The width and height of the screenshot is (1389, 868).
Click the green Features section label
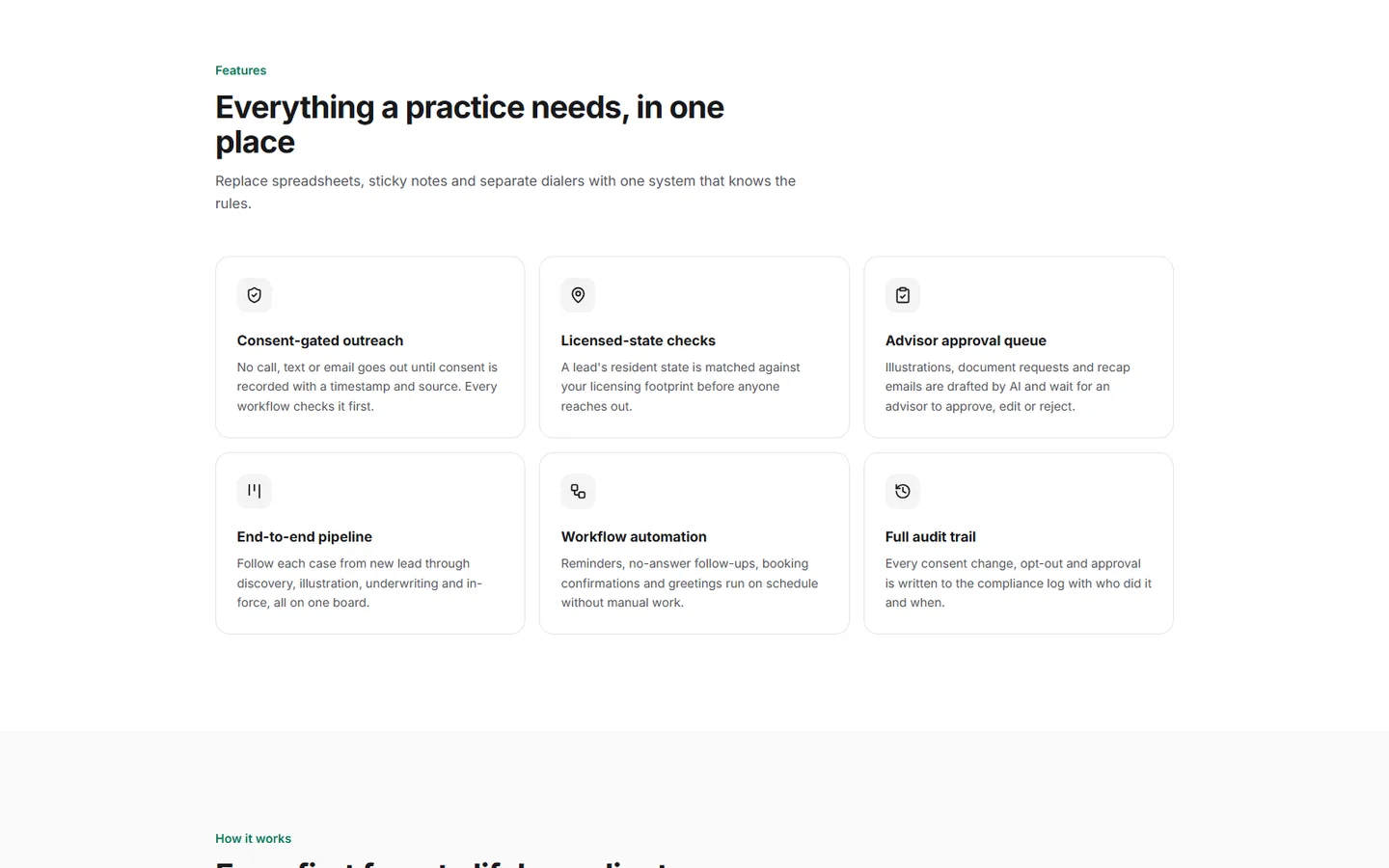[241, 70]
